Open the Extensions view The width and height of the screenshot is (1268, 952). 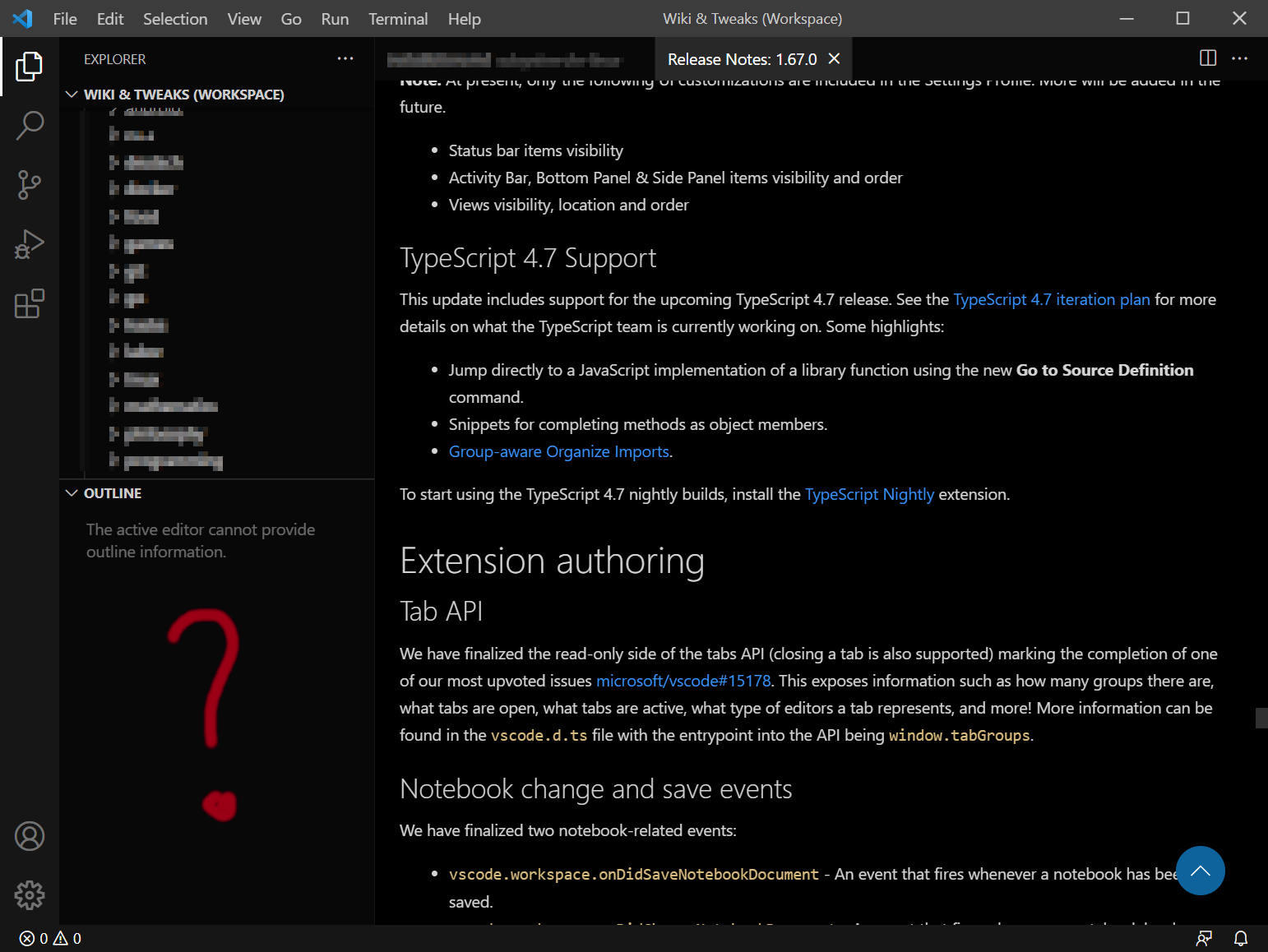click(x=30, y=303)
